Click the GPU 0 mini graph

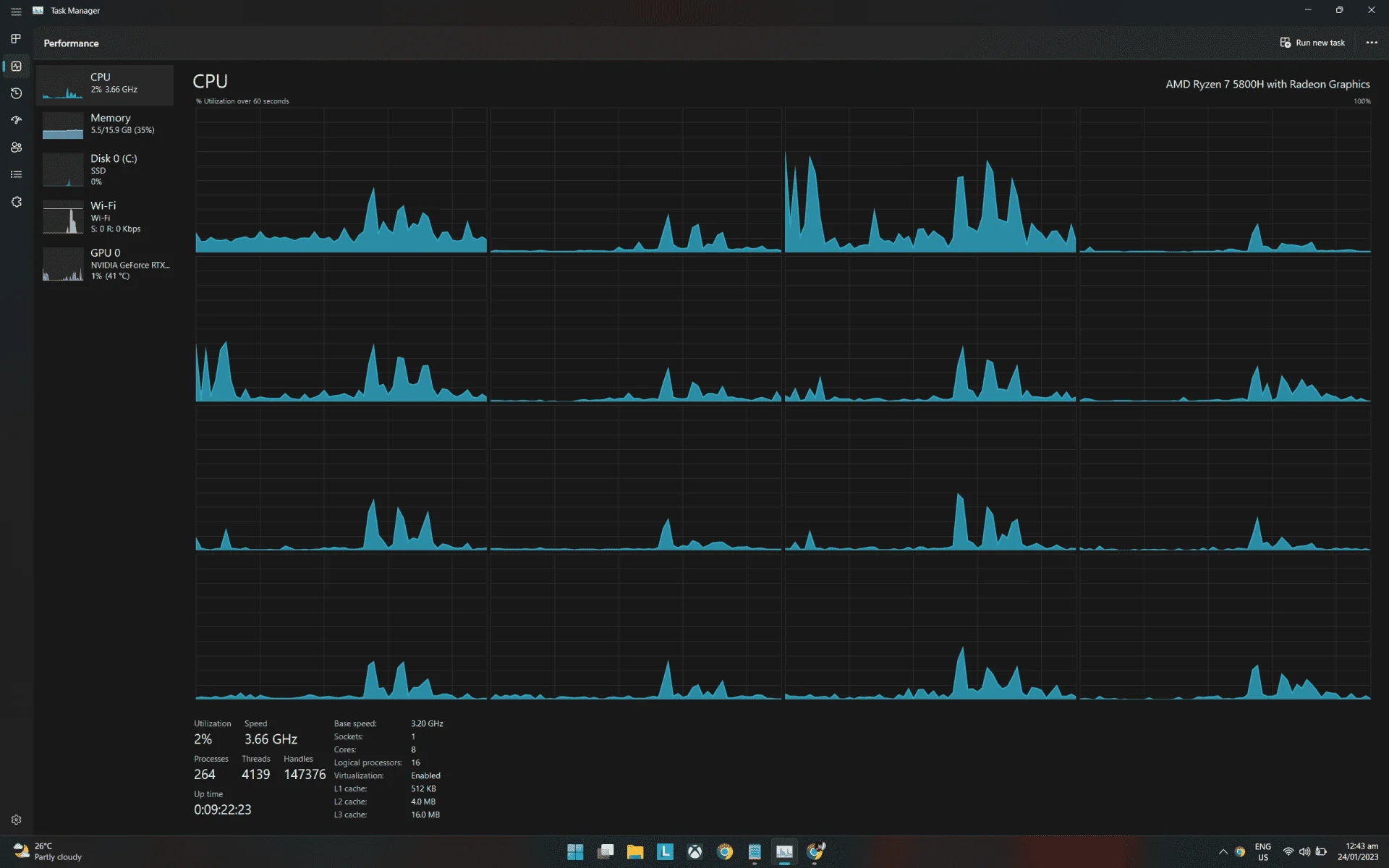click(x=63, y=264)
